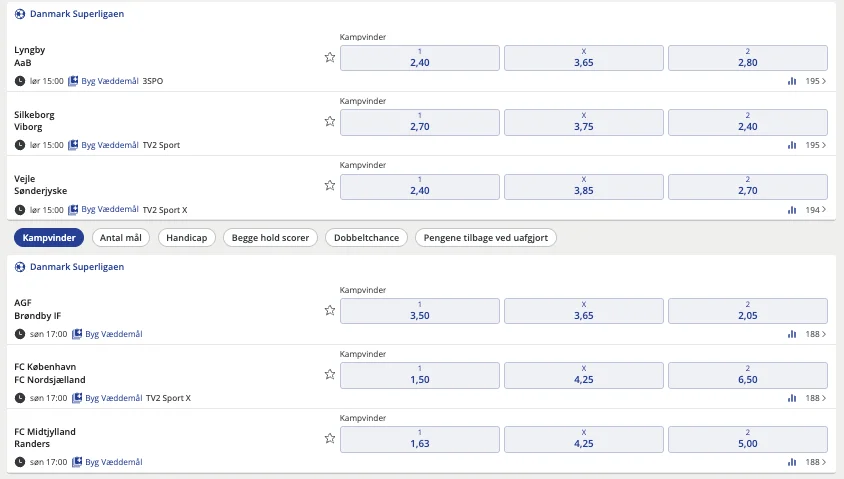Open Byg Væddemål for FC Midtjylland vs Randers

[114, 462]
